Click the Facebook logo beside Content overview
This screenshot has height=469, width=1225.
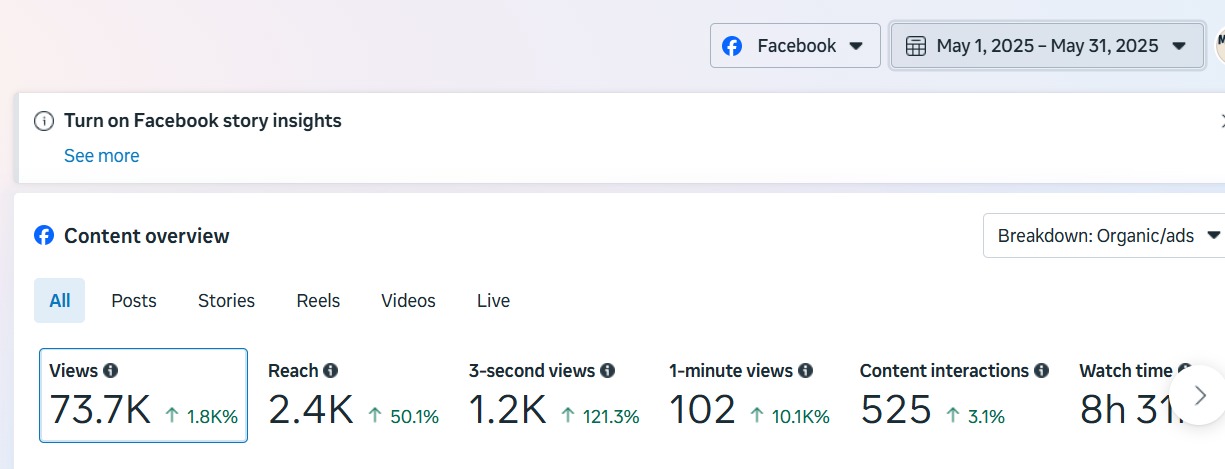[44, 236]
